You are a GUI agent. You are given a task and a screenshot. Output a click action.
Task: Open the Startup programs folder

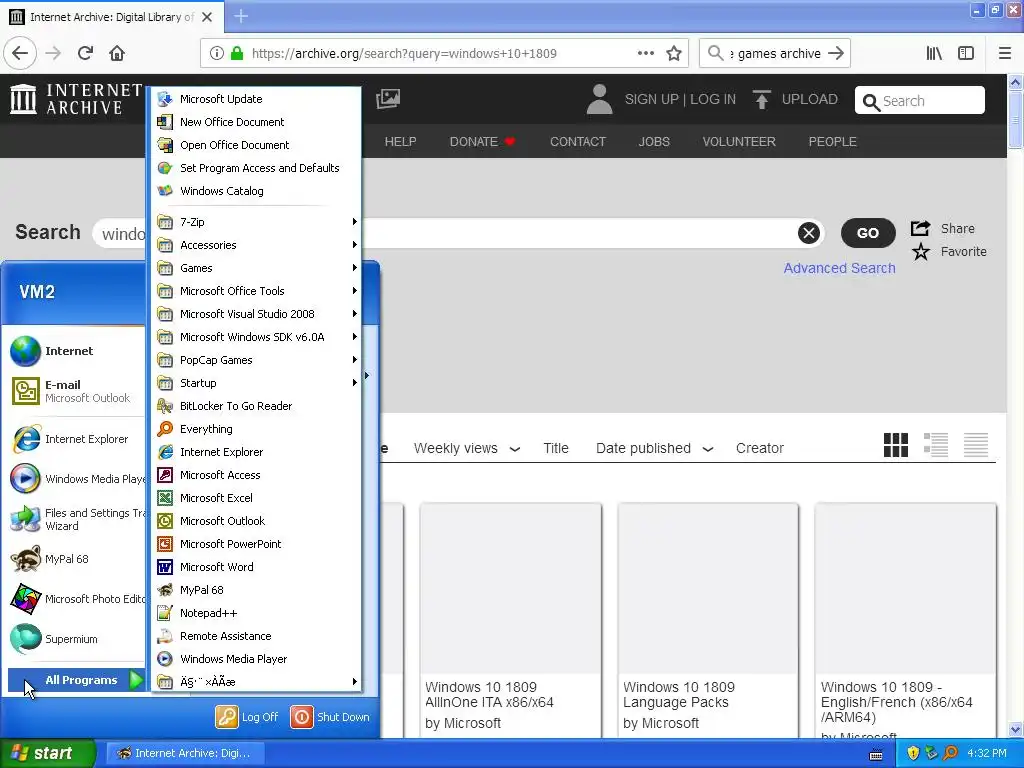coord(256,383)
